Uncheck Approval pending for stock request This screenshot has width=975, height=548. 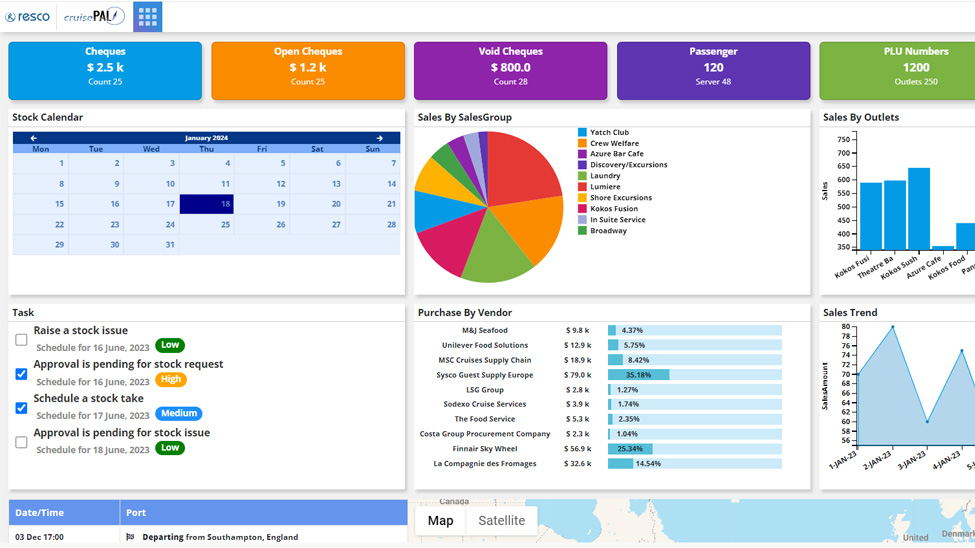click(x=21, y=374)
